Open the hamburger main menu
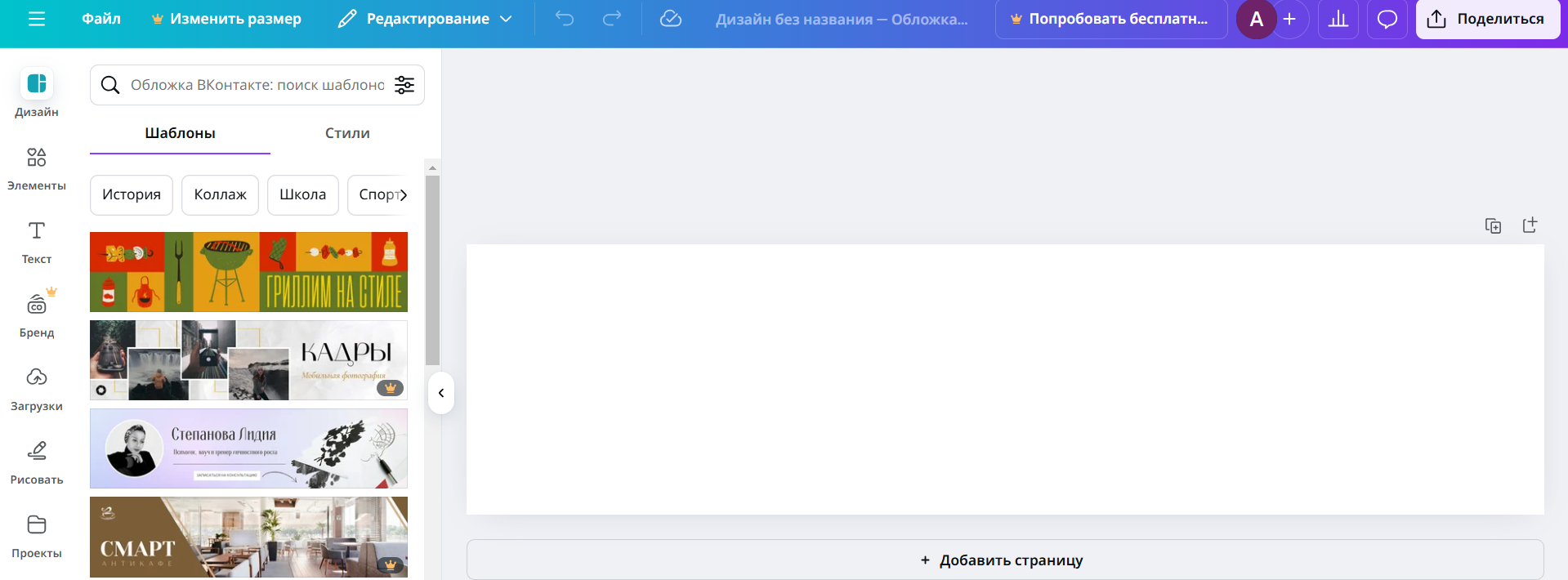 [37, 19]
